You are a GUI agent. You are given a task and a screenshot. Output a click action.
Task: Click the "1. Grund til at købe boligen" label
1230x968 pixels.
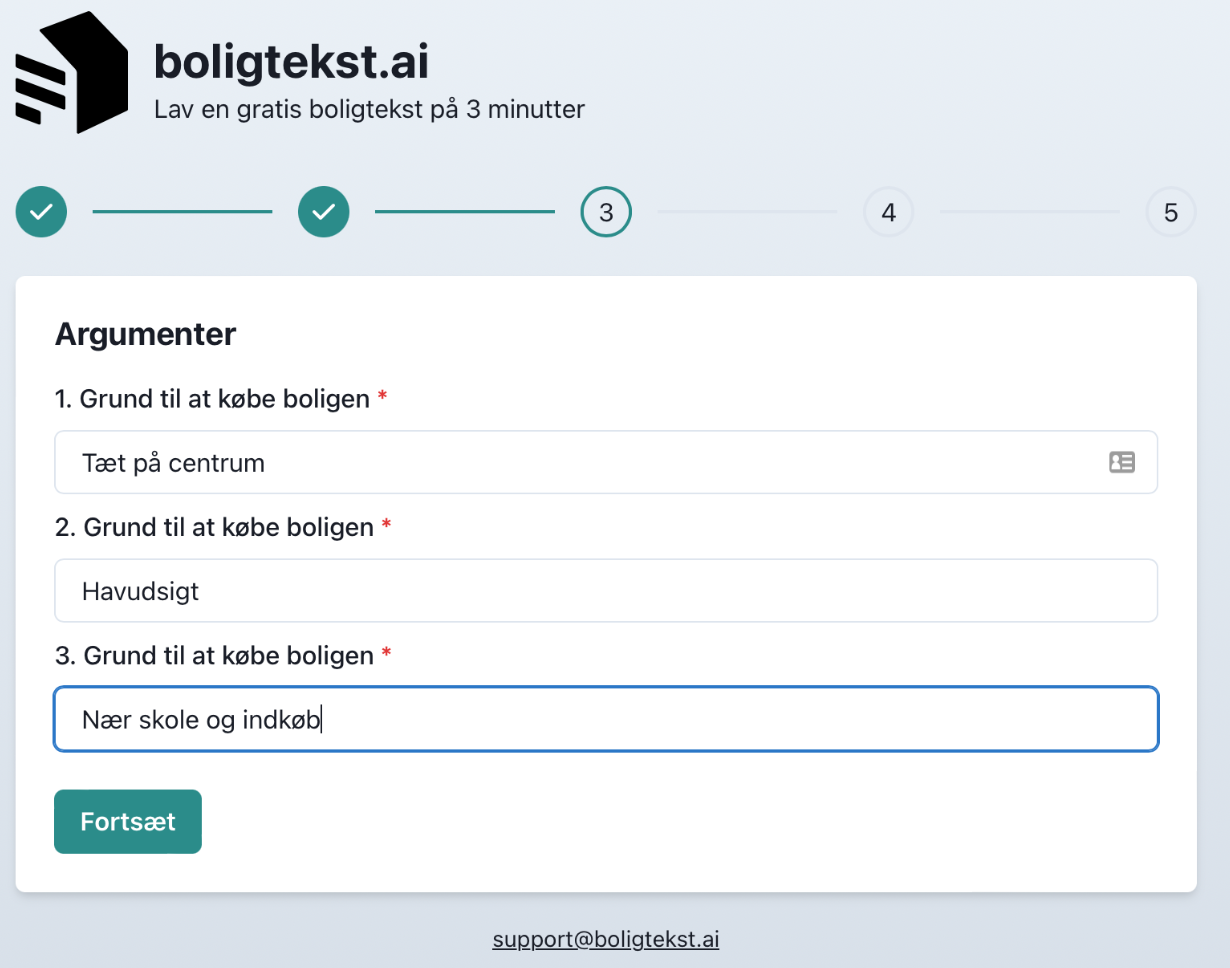pyautogui.click(x=212, y=399)
